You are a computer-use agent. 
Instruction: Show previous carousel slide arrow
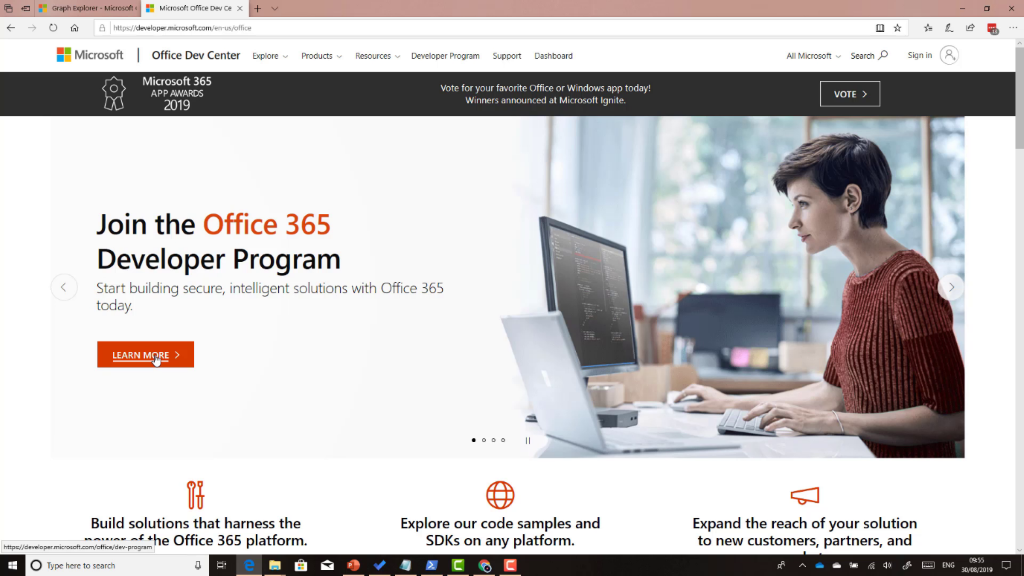(x=64, y=287)
